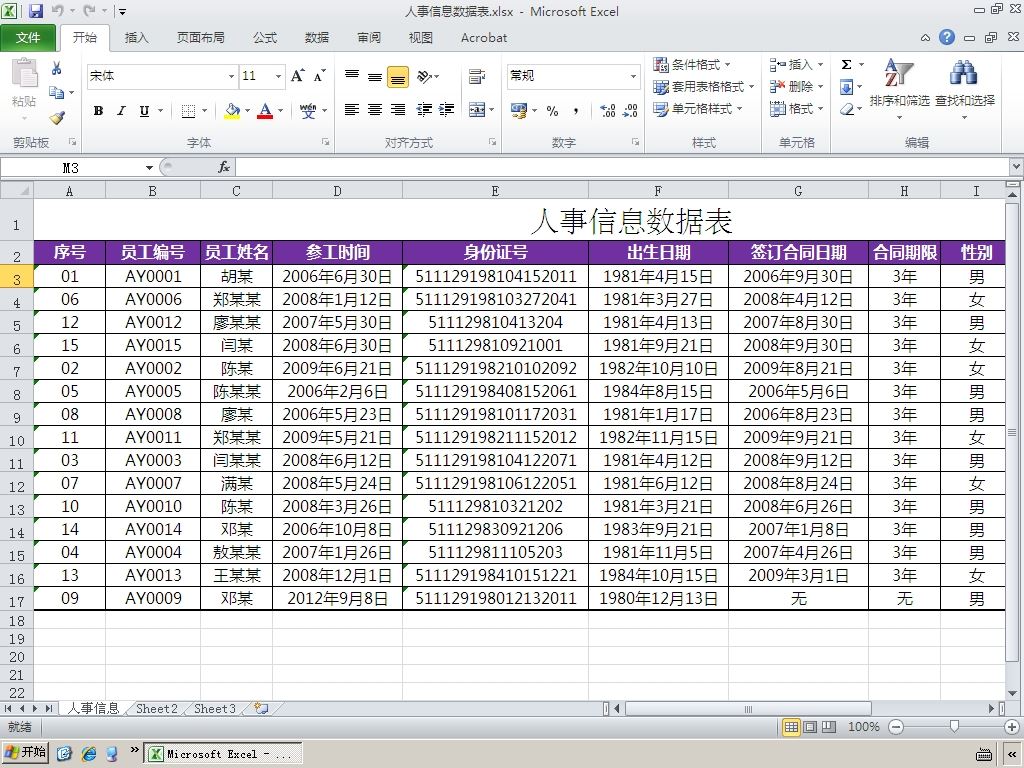Increase font size with the larger A icon
The height and width of the screenshot is (768, 1024).
pyautogui.click(x=298, y=76)
